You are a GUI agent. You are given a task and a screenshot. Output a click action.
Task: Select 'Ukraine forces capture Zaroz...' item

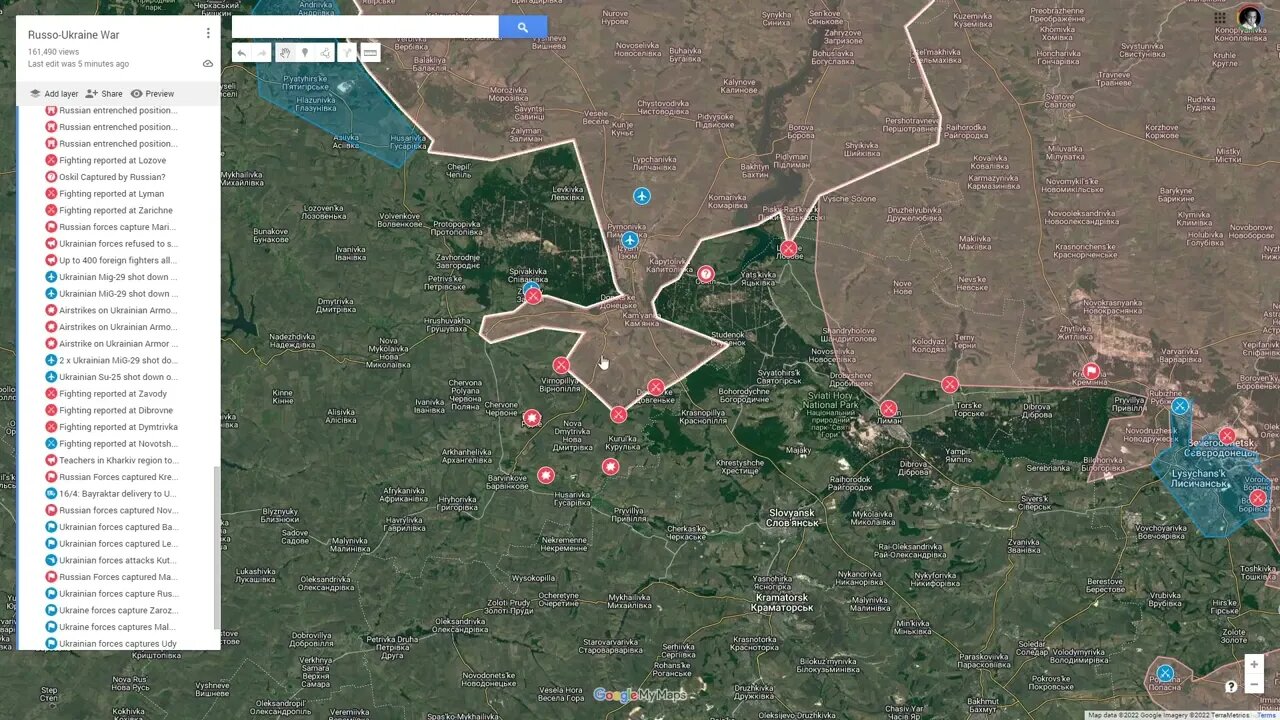[x=112, y=610]
